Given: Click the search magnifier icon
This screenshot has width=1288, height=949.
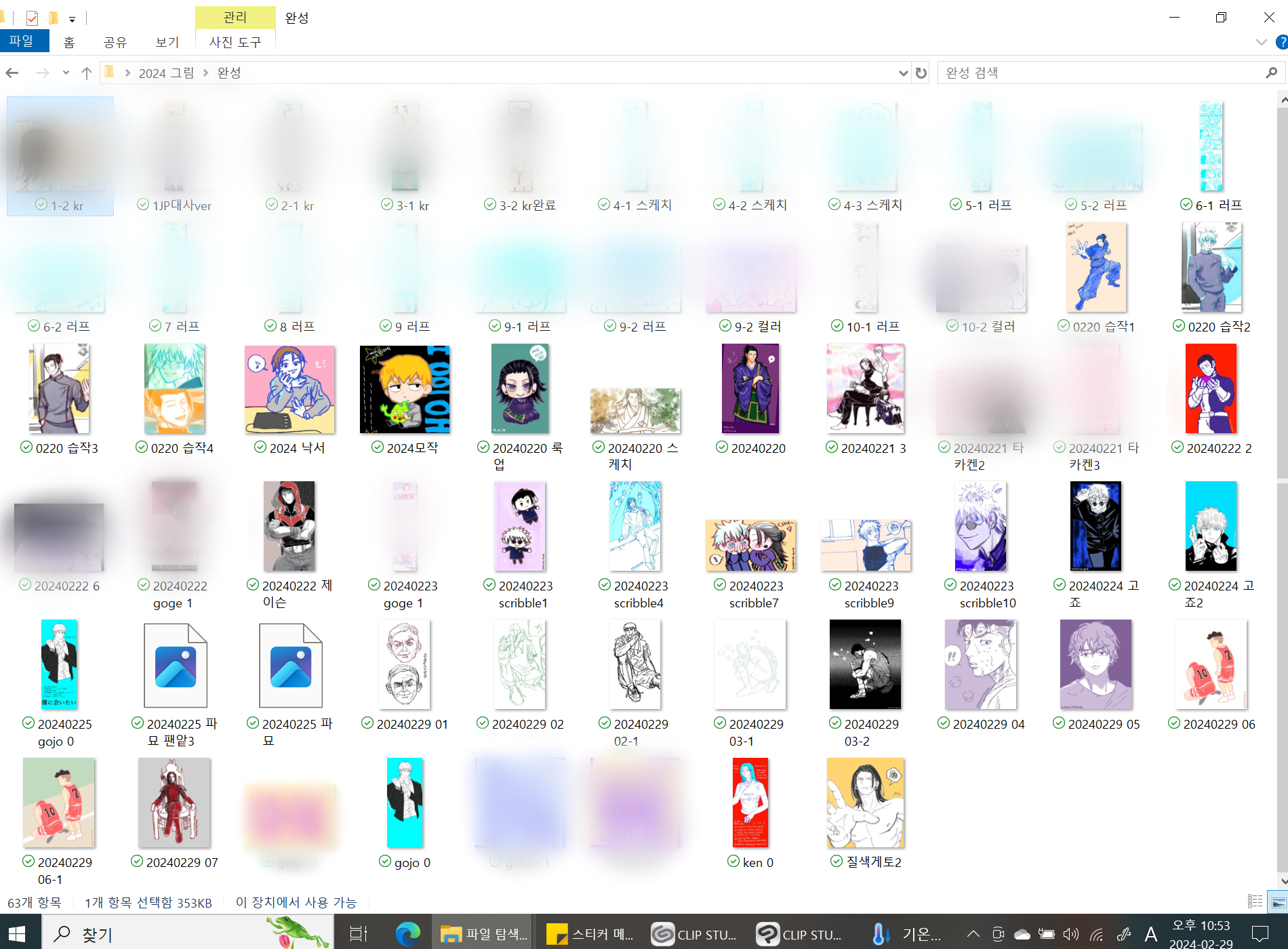Looking at the screenshot, I should (1271, 73).
